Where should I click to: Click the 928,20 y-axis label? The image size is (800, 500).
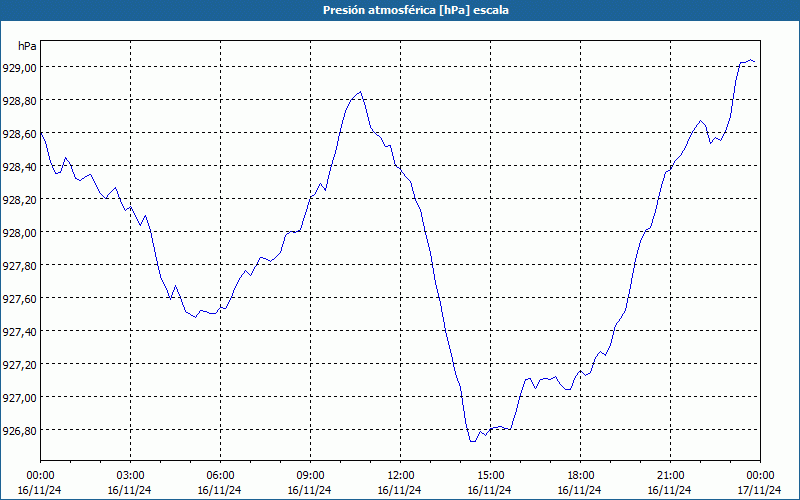point(20,199)
